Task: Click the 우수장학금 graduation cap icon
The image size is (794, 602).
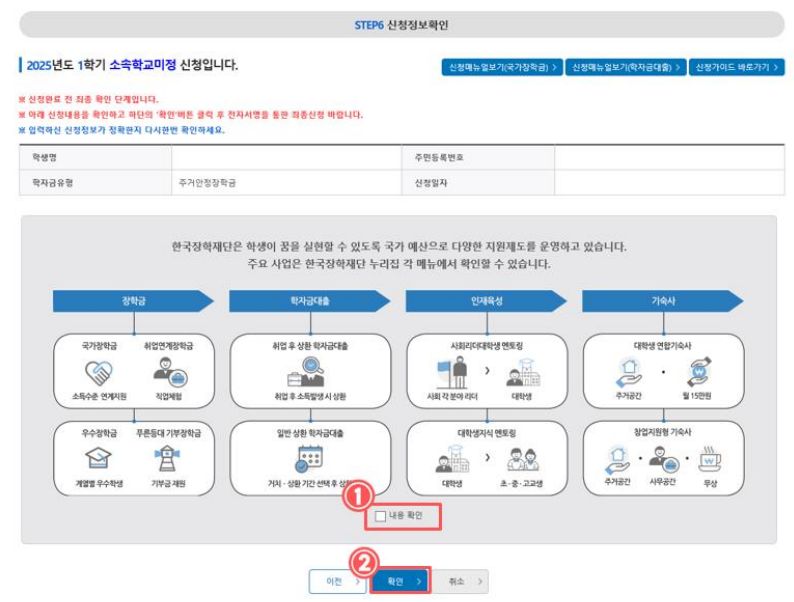Action: point(99,458)
